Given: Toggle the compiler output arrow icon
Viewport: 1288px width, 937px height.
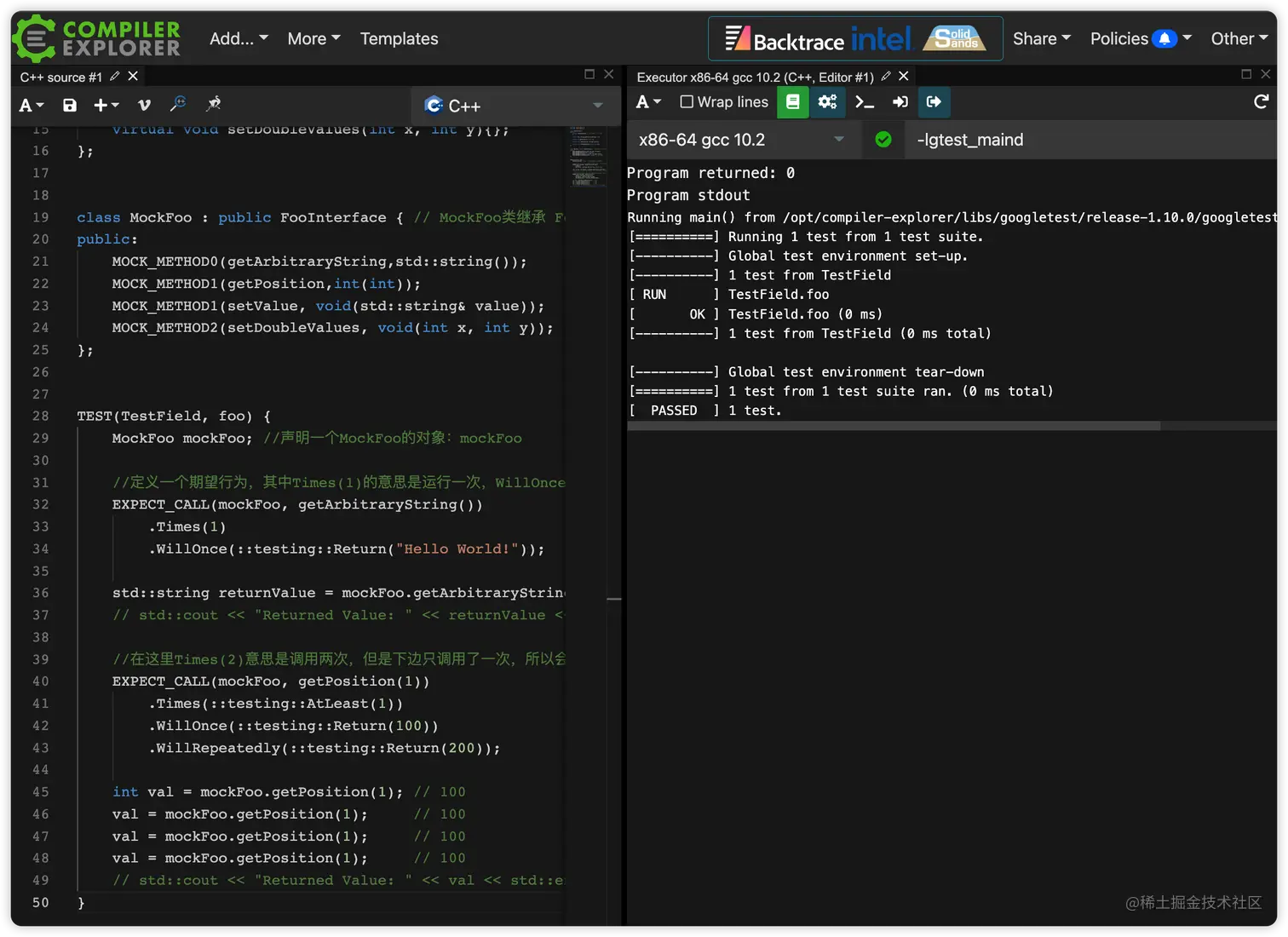Looking at the screenshot, I should (x=934, y=102).
